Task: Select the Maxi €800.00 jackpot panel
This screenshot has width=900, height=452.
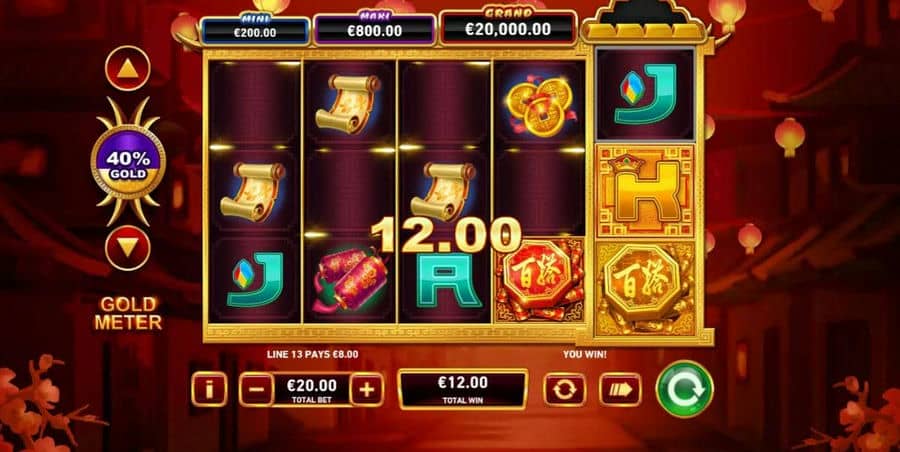Action: (x=375, y=29)
